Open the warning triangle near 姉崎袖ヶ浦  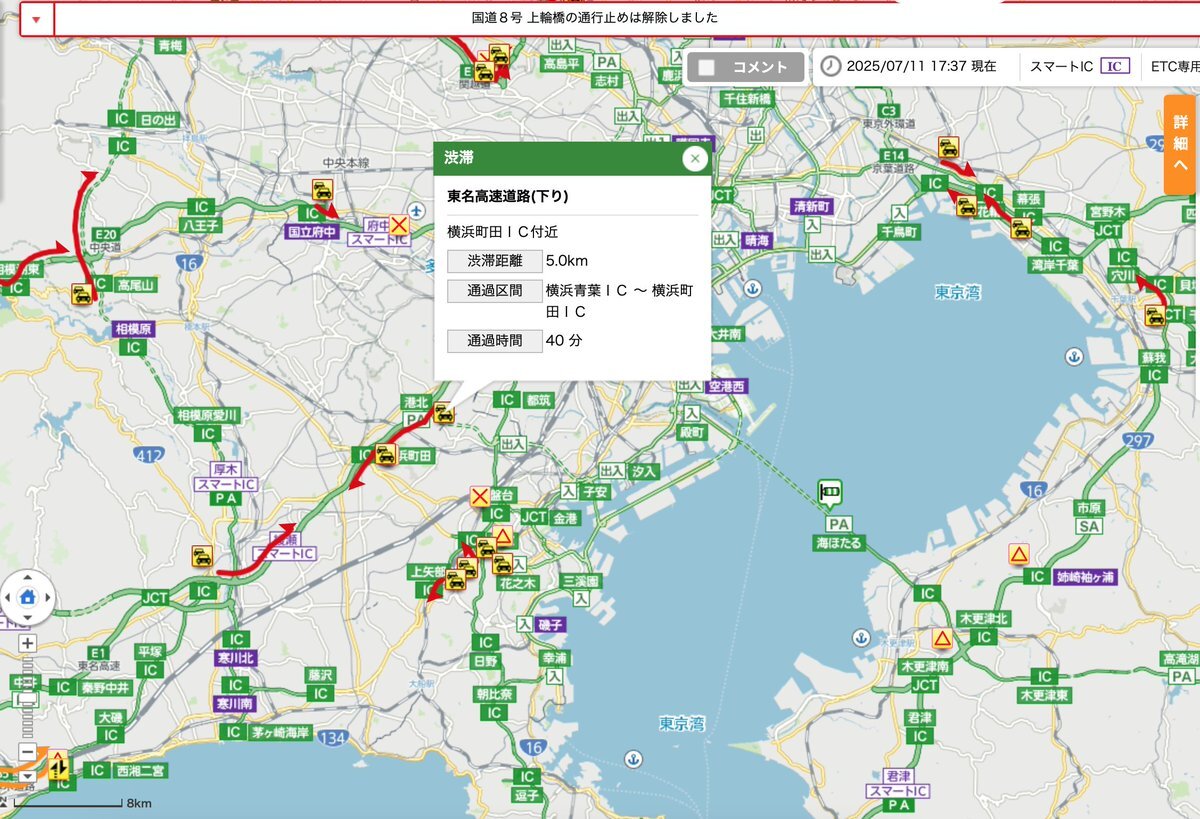(x=1019, y=553)
